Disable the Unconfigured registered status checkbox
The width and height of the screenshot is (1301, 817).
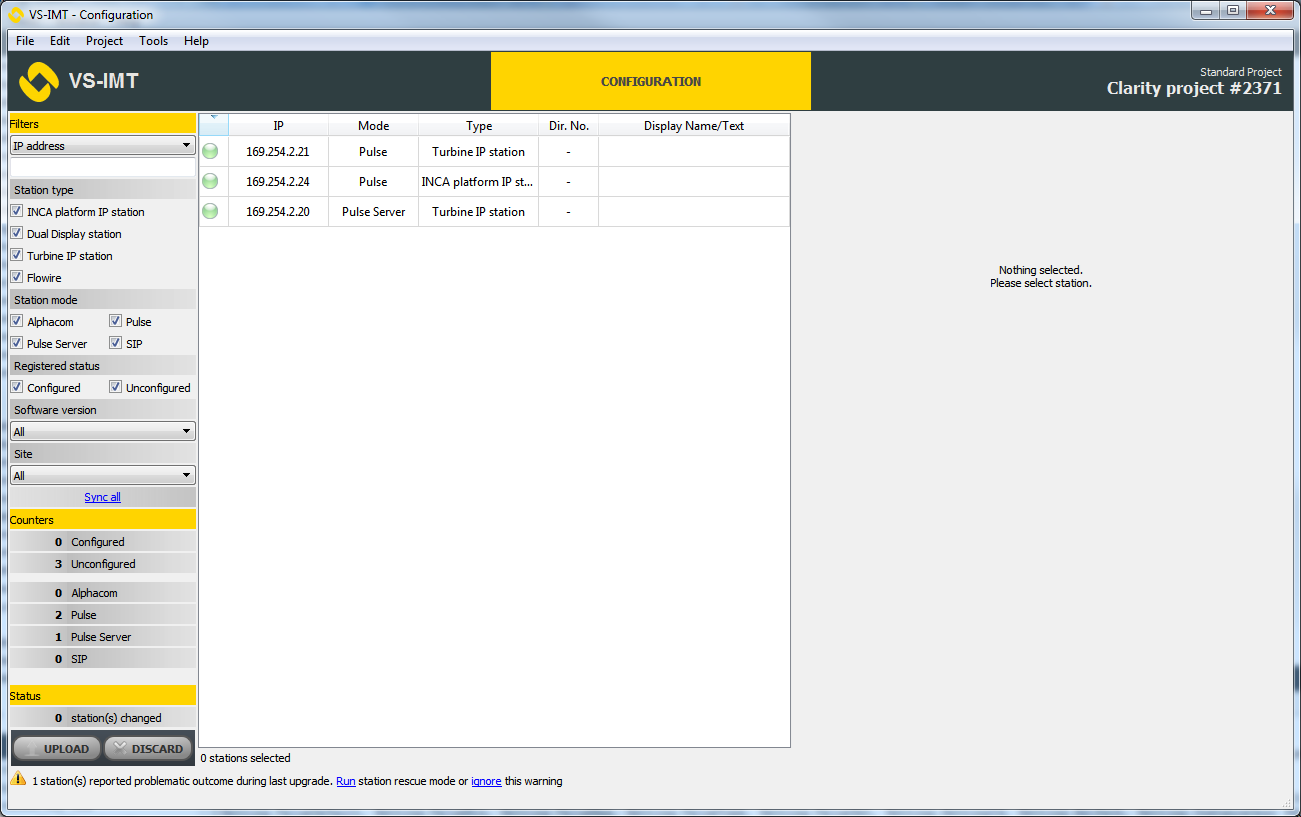tap(116, 387)
